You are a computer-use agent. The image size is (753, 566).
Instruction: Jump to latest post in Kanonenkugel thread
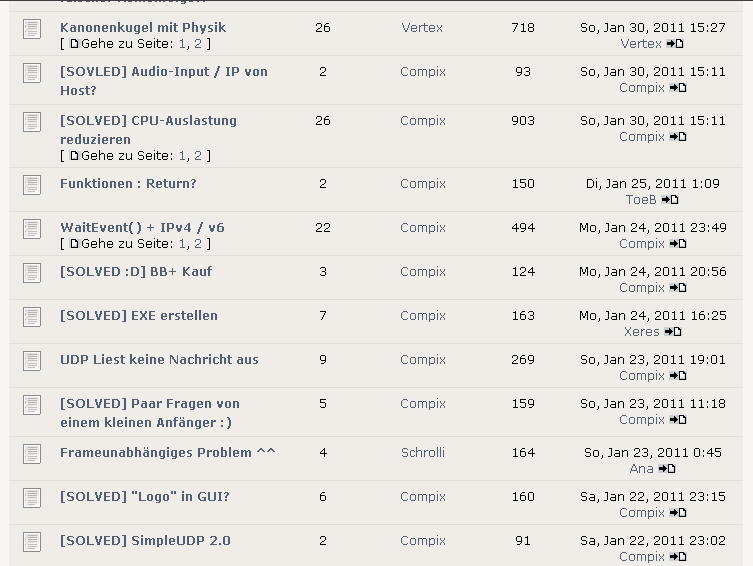click(x=677, y=44)
